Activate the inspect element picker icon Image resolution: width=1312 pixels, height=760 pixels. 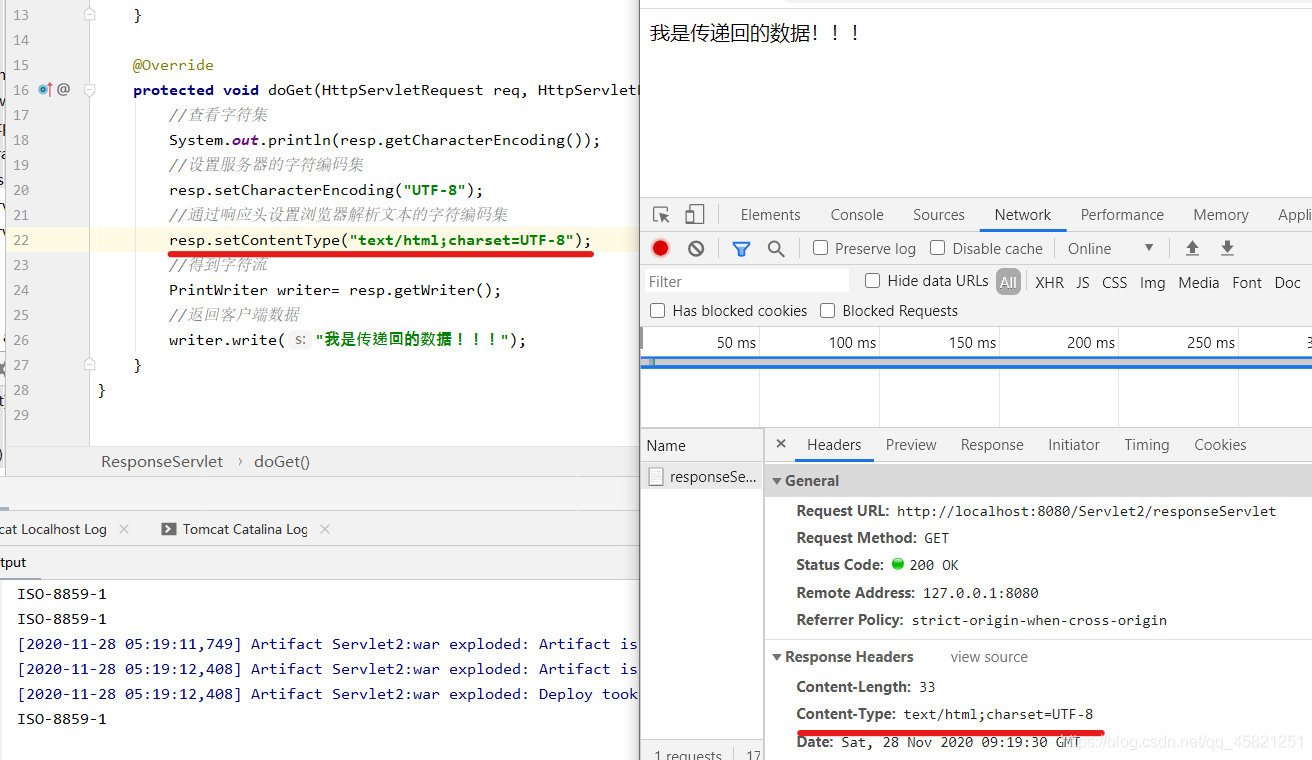[661, 215]
